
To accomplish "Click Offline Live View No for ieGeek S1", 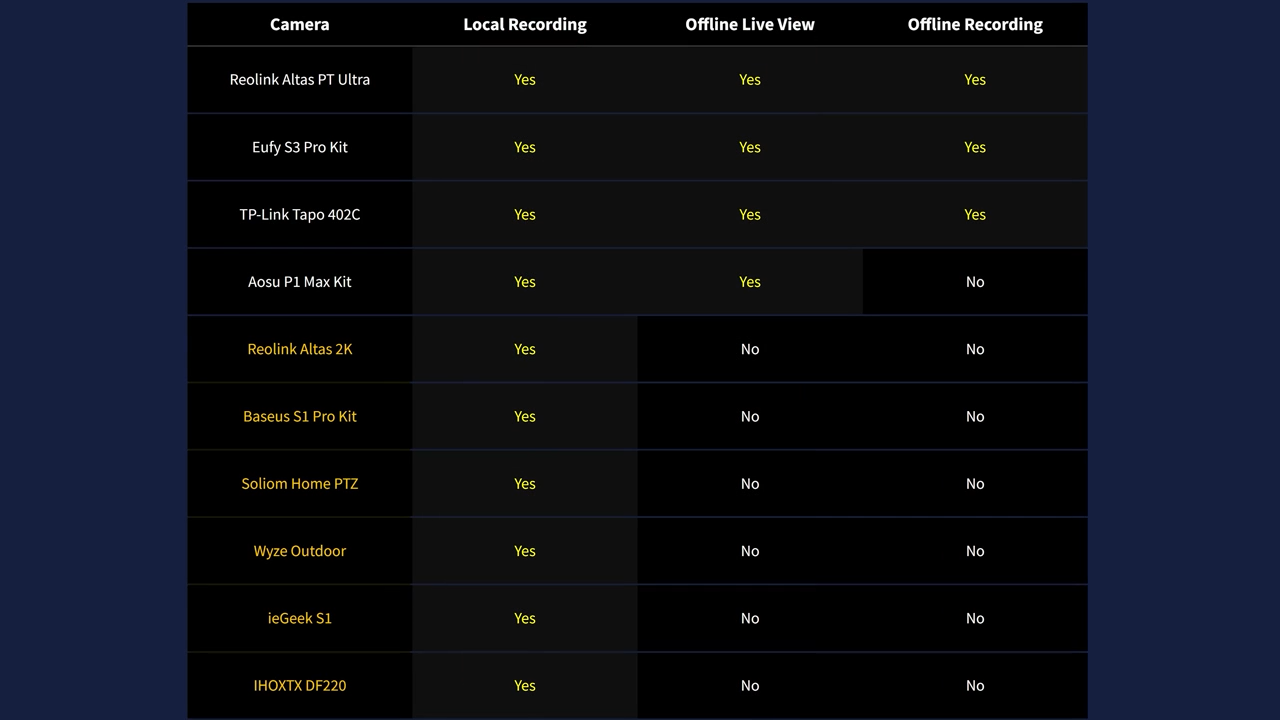I will click(x=750, y=618).
